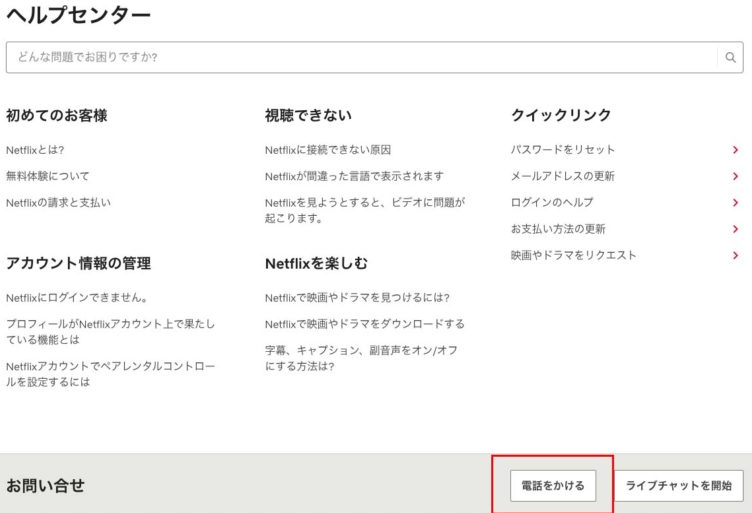Viewport: 752px width, 513px height.
Task: Open Netflixに接続できない原因 article
Action: coord(328,150)
